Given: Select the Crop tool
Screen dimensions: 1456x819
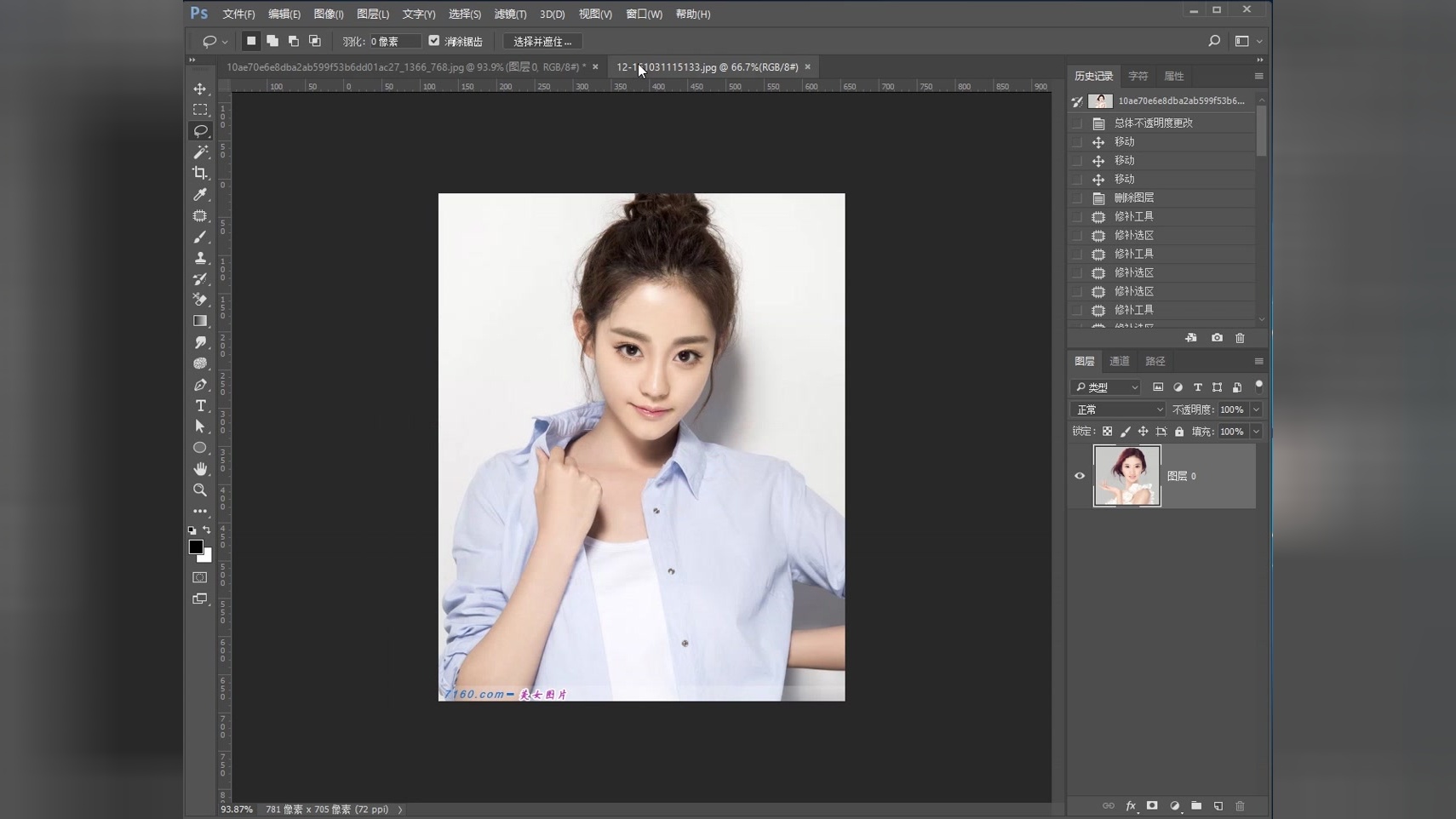Looking at the screenshot, I should click(x=200, y=173).
